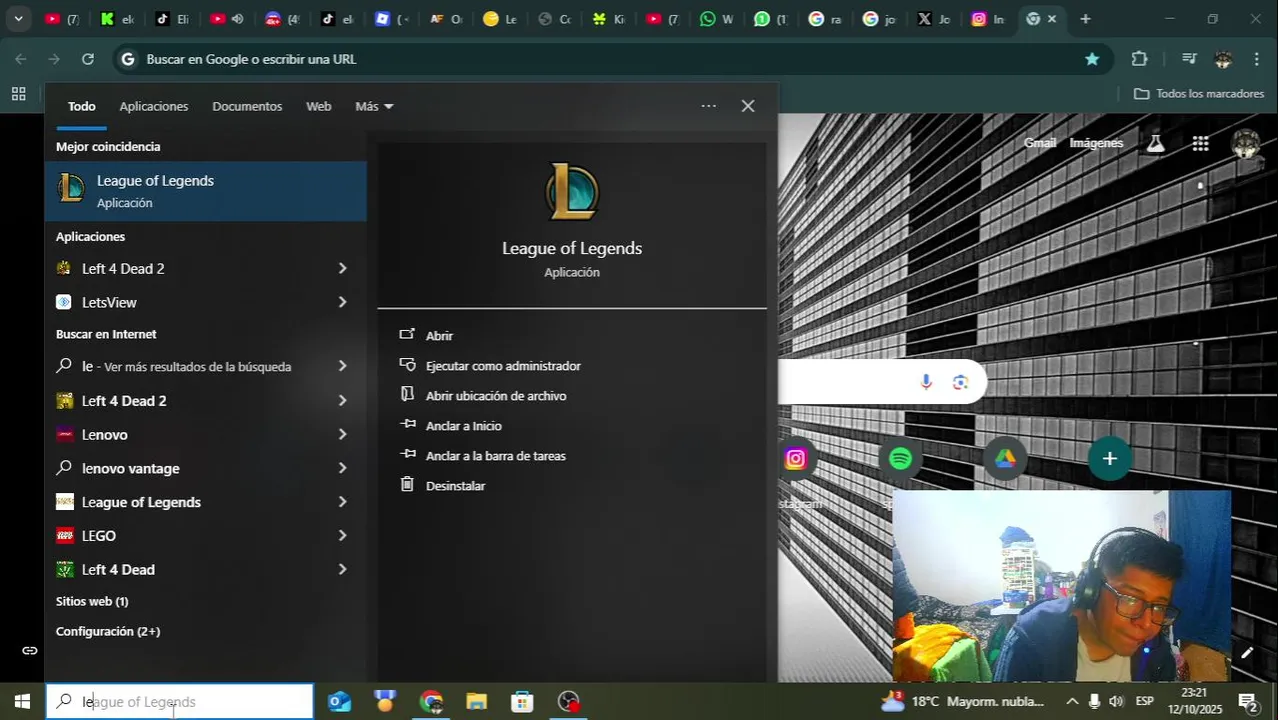Click the pin icon beside Anclar a Inicio
This screenshot has height=720, width=1278.
pyautogui.click(x=407, y=425)
